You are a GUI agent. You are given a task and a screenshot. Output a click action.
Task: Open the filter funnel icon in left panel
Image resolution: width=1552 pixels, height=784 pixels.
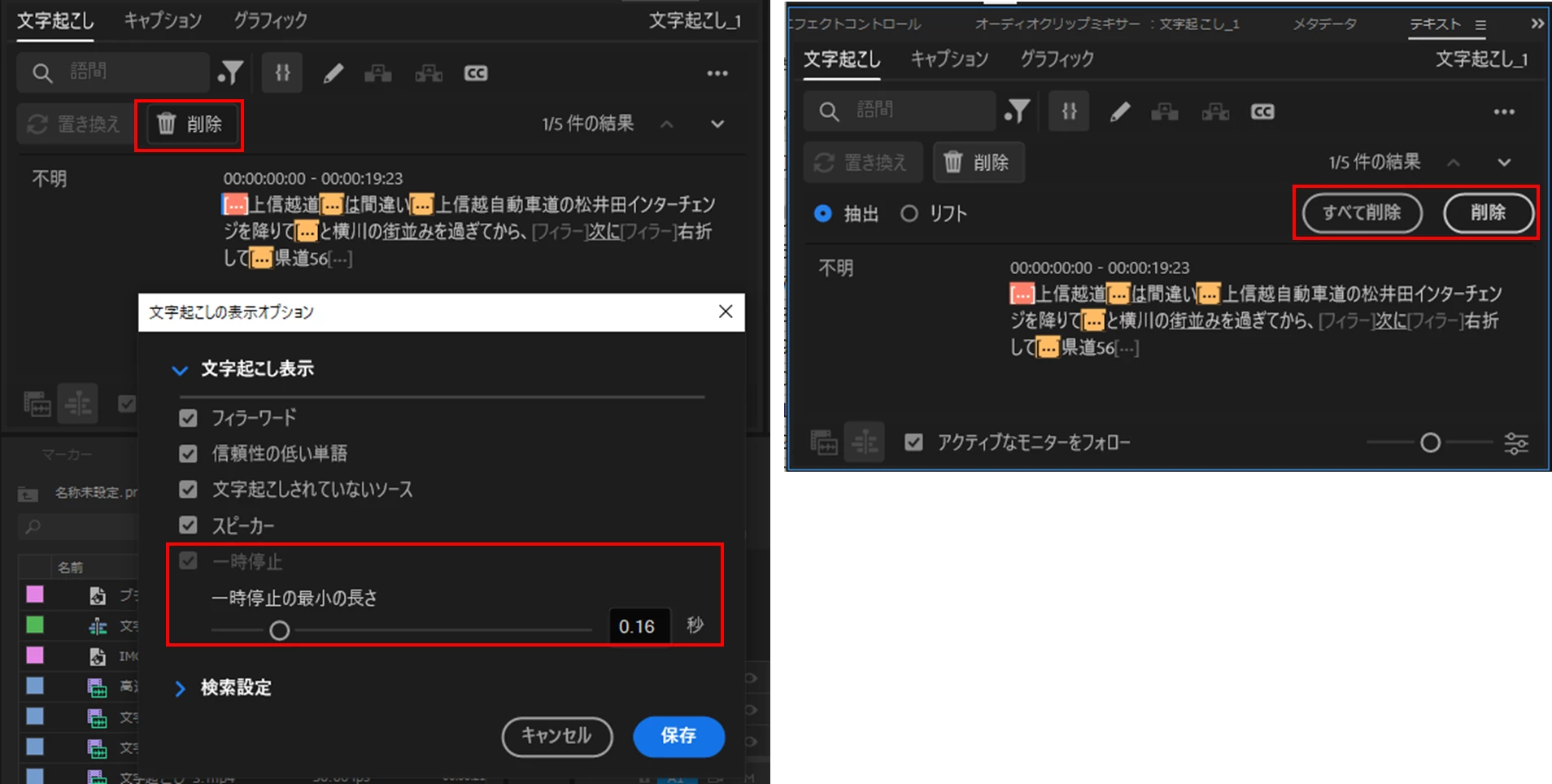point(230,73)
